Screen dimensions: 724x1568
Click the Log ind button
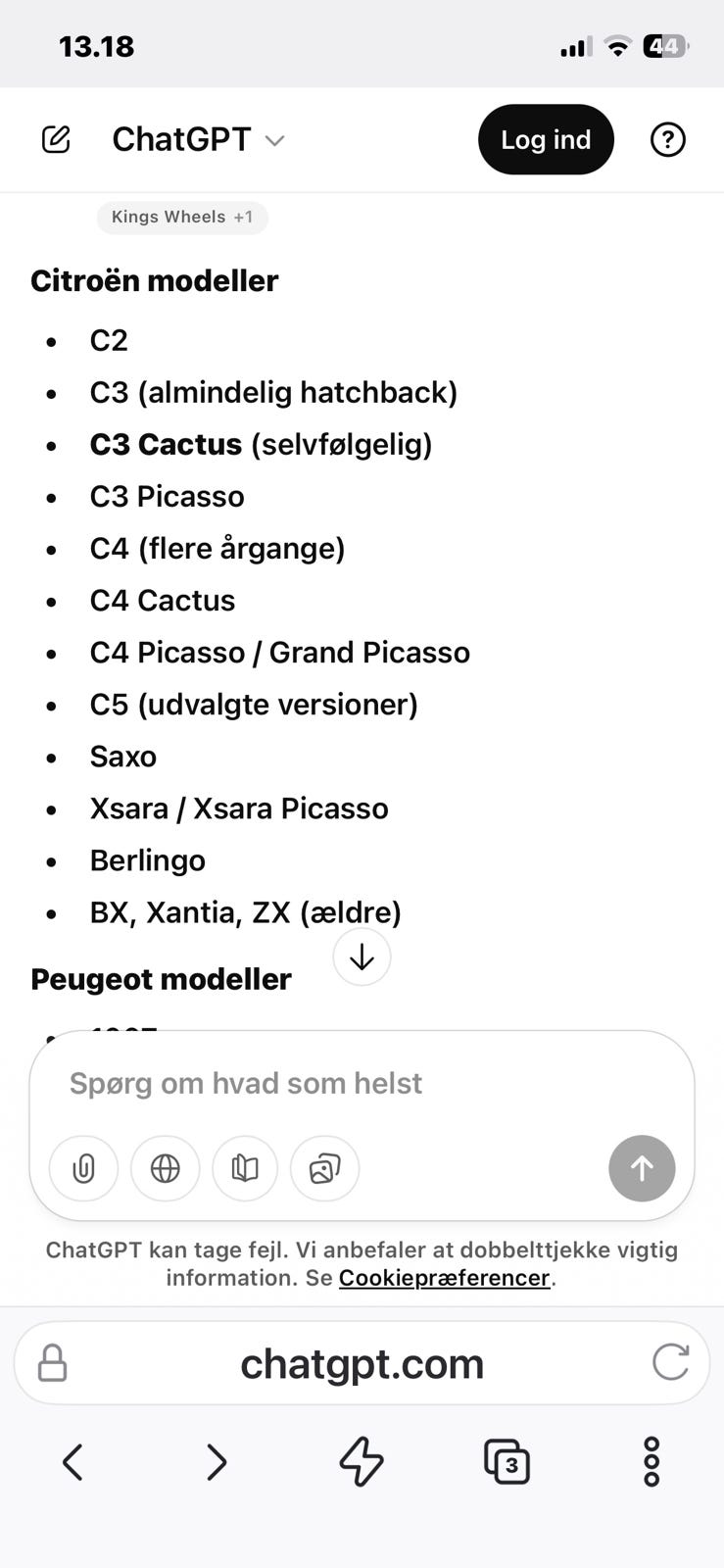tap(546, 140)
